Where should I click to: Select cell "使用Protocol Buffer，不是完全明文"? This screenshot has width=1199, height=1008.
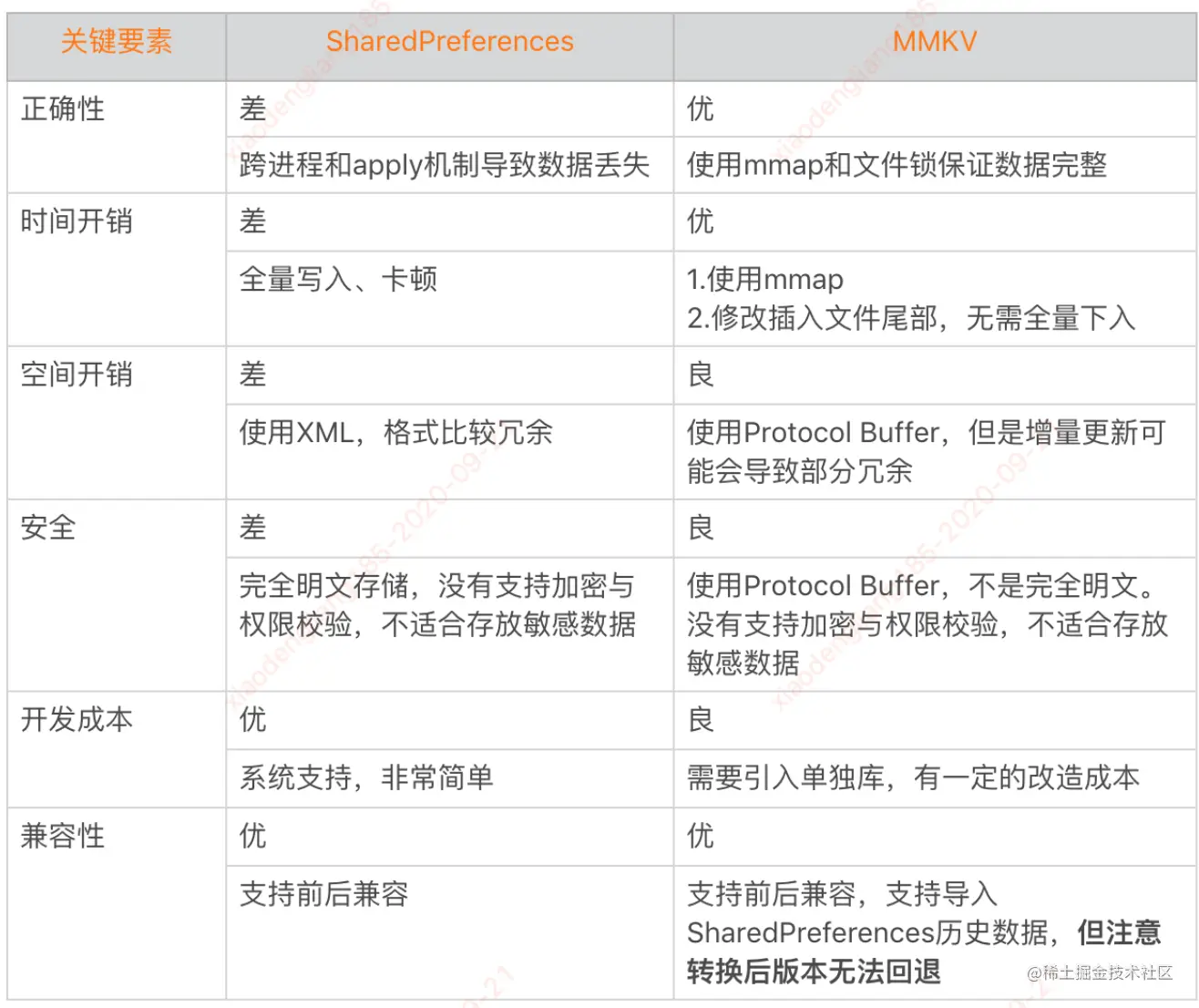(x=934, y=623)
